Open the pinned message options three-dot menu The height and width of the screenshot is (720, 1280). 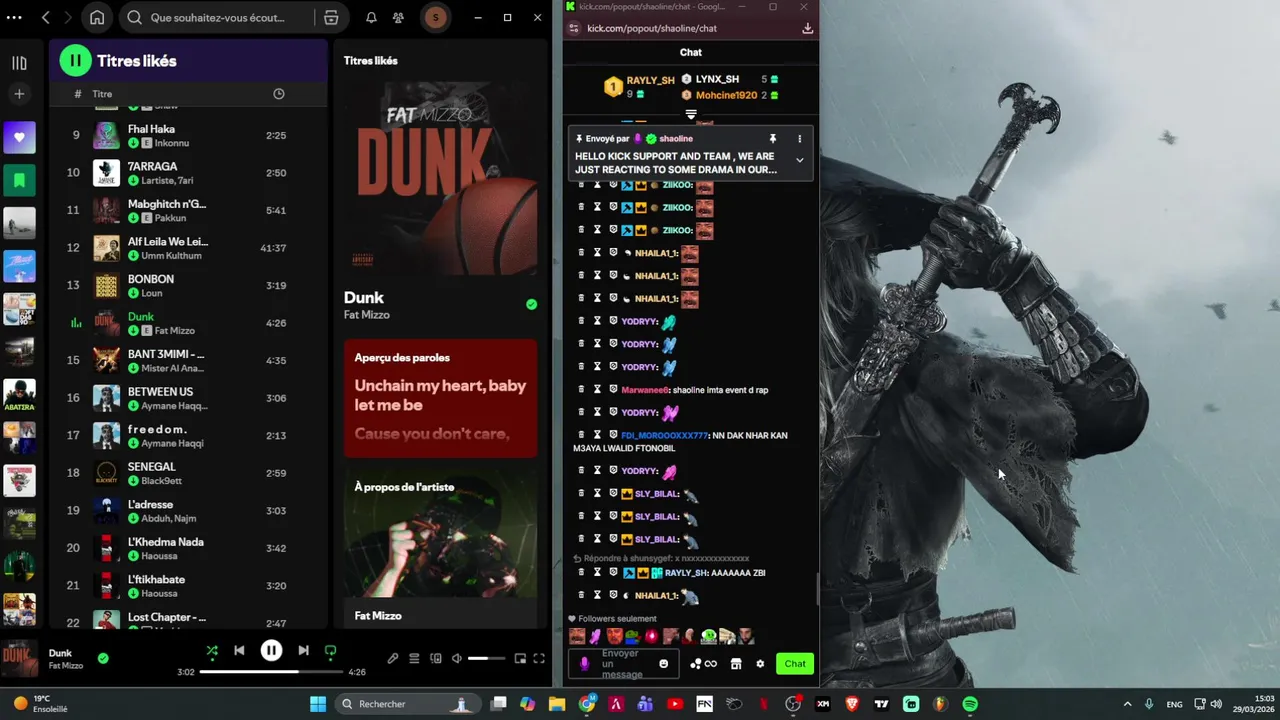[799, 139]
